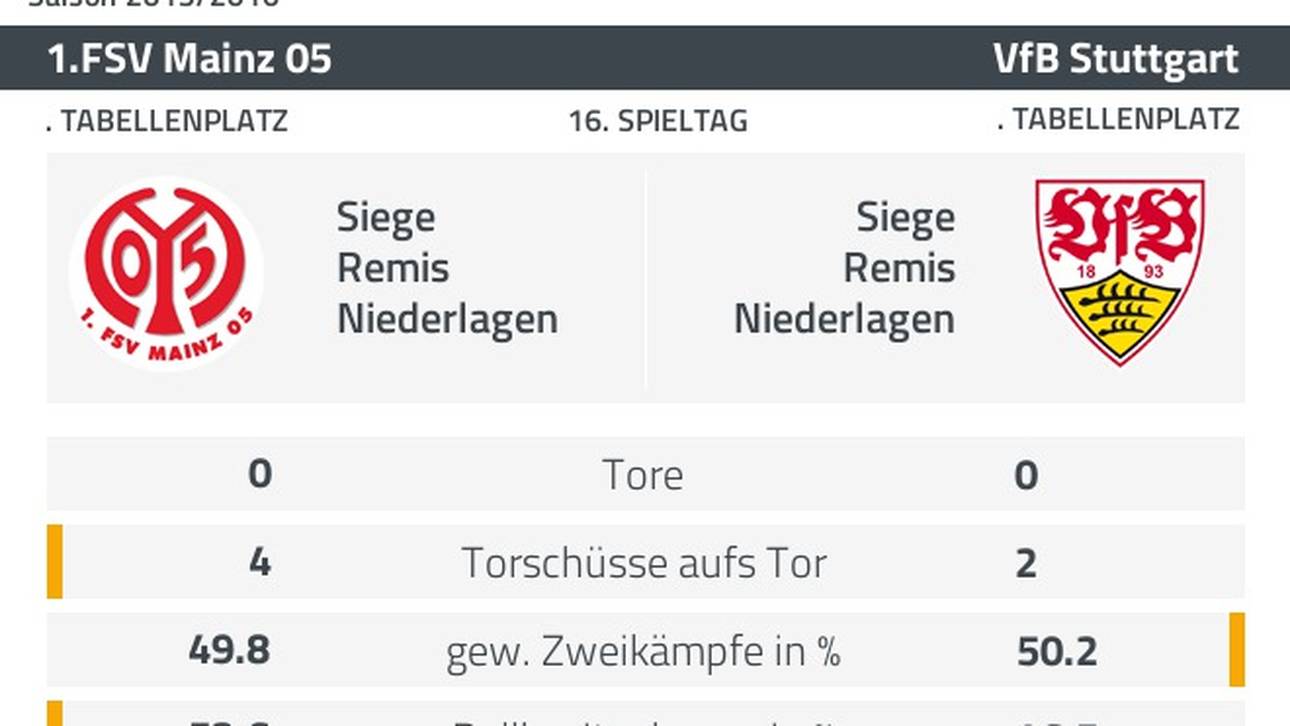Click Mainz's Siege label
The image size is (1290, 726).
(386, 217)
